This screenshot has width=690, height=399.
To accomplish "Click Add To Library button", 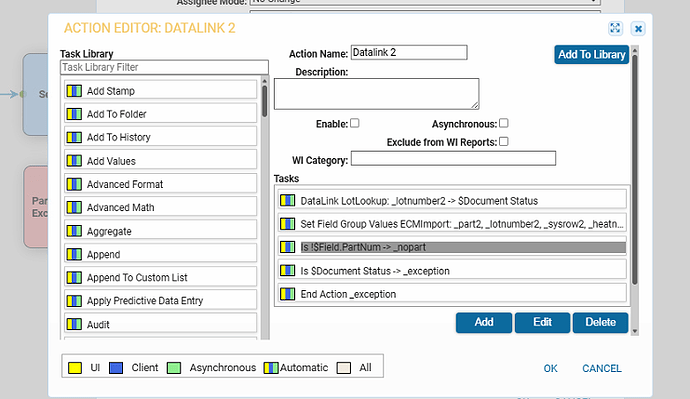I will click(x=591, y=55).
